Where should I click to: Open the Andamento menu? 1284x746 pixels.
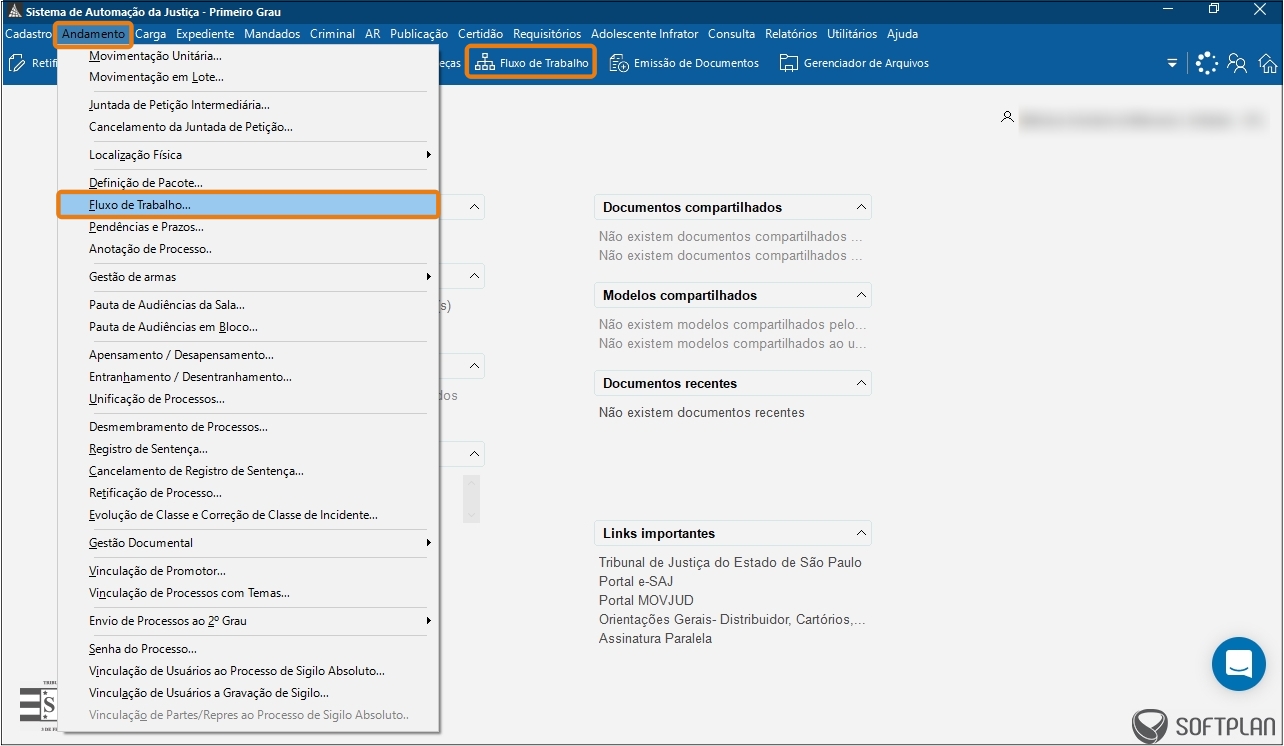(x=93, y=34)
